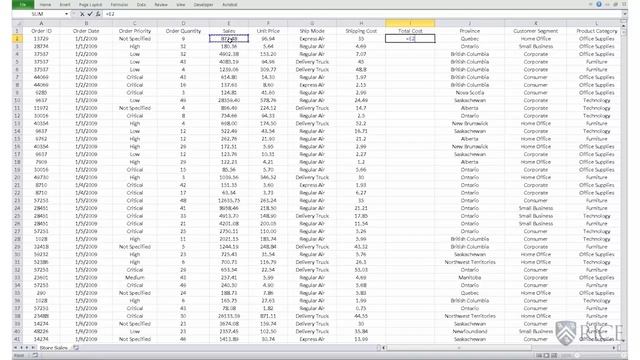Go to last sheet using tab navigation arrow

point(33,348)
